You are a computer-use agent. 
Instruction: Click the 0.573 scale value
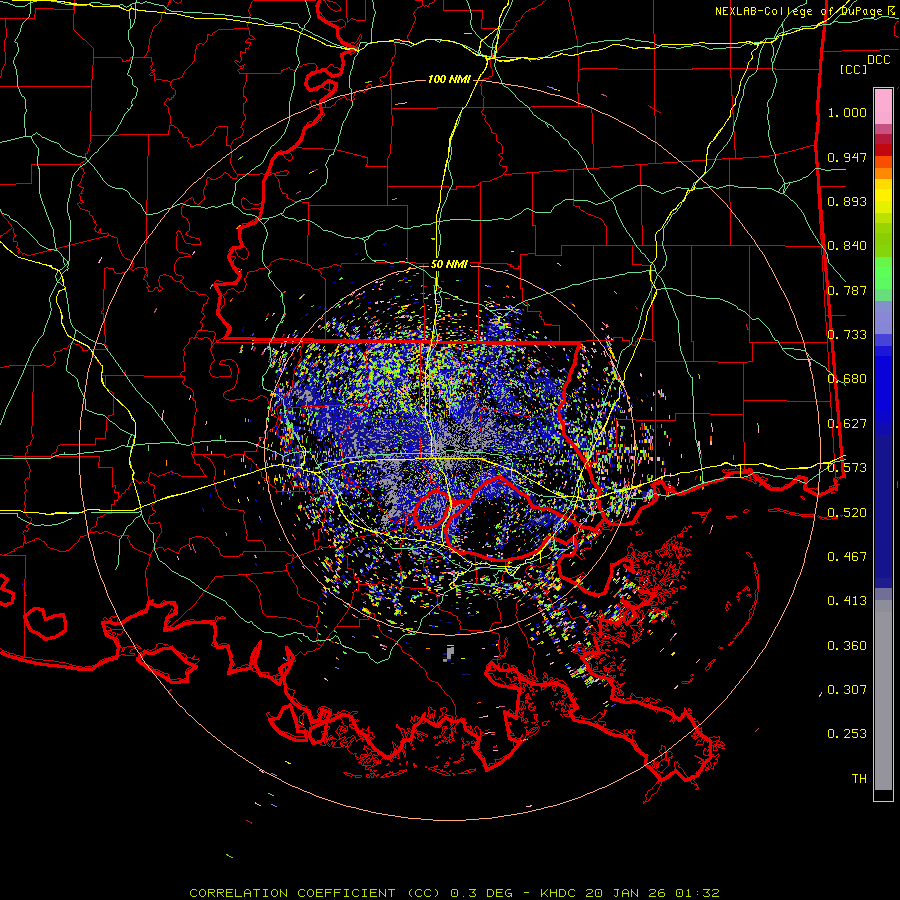click(x=847, y=468)
